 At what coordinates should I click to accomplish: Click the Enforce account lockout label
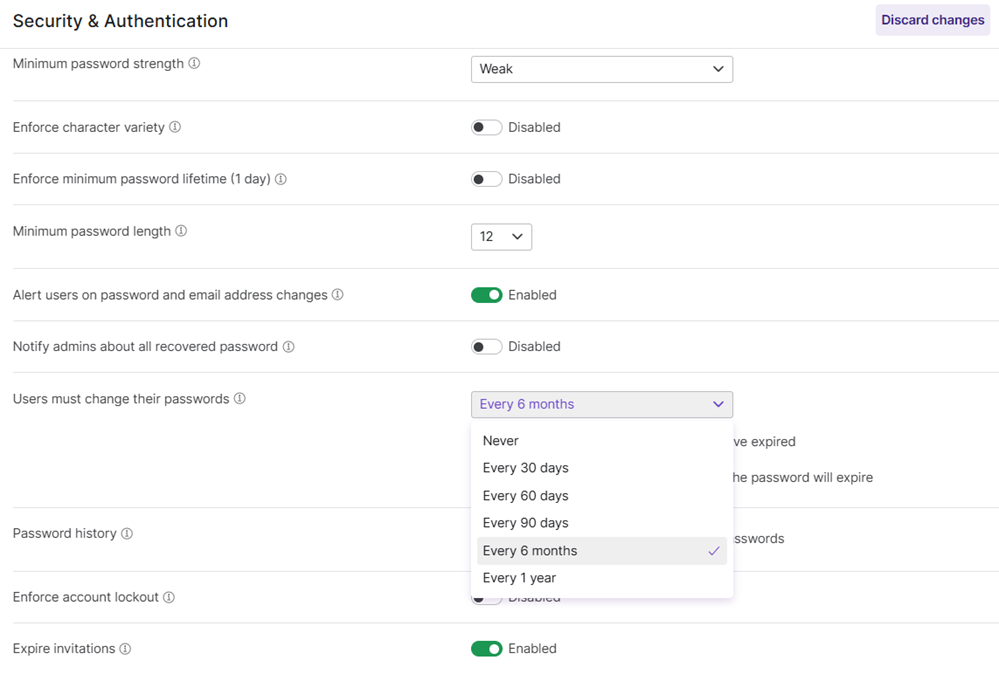coord(85,597)
